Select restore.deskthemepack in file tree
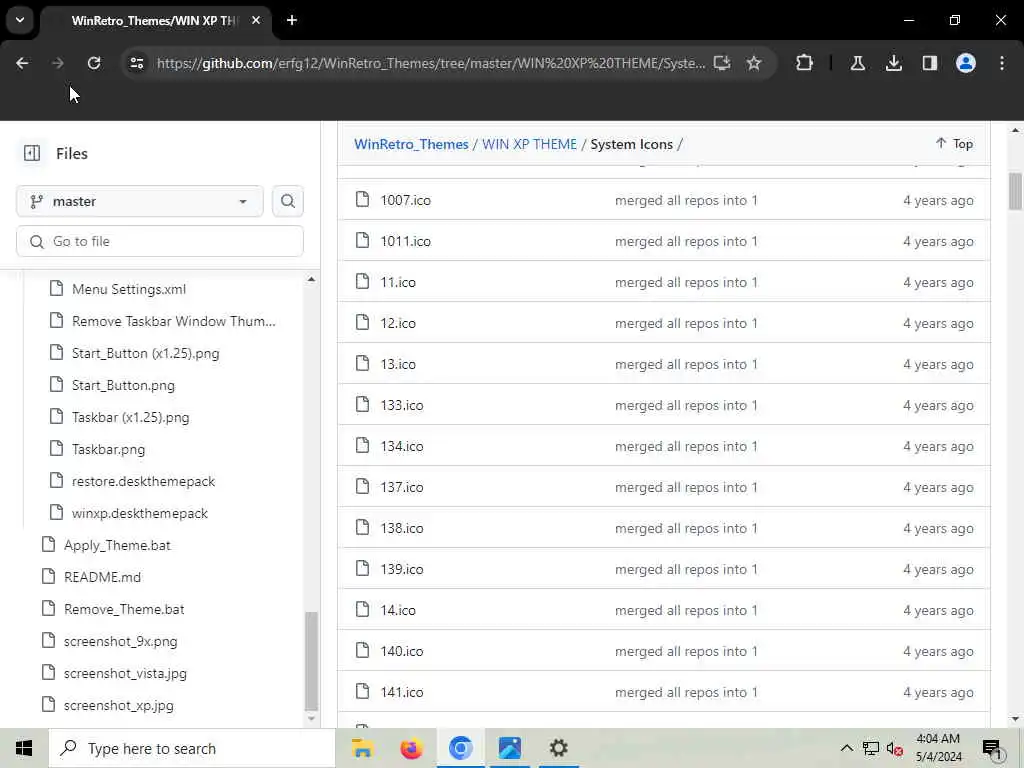 point(144,481)
